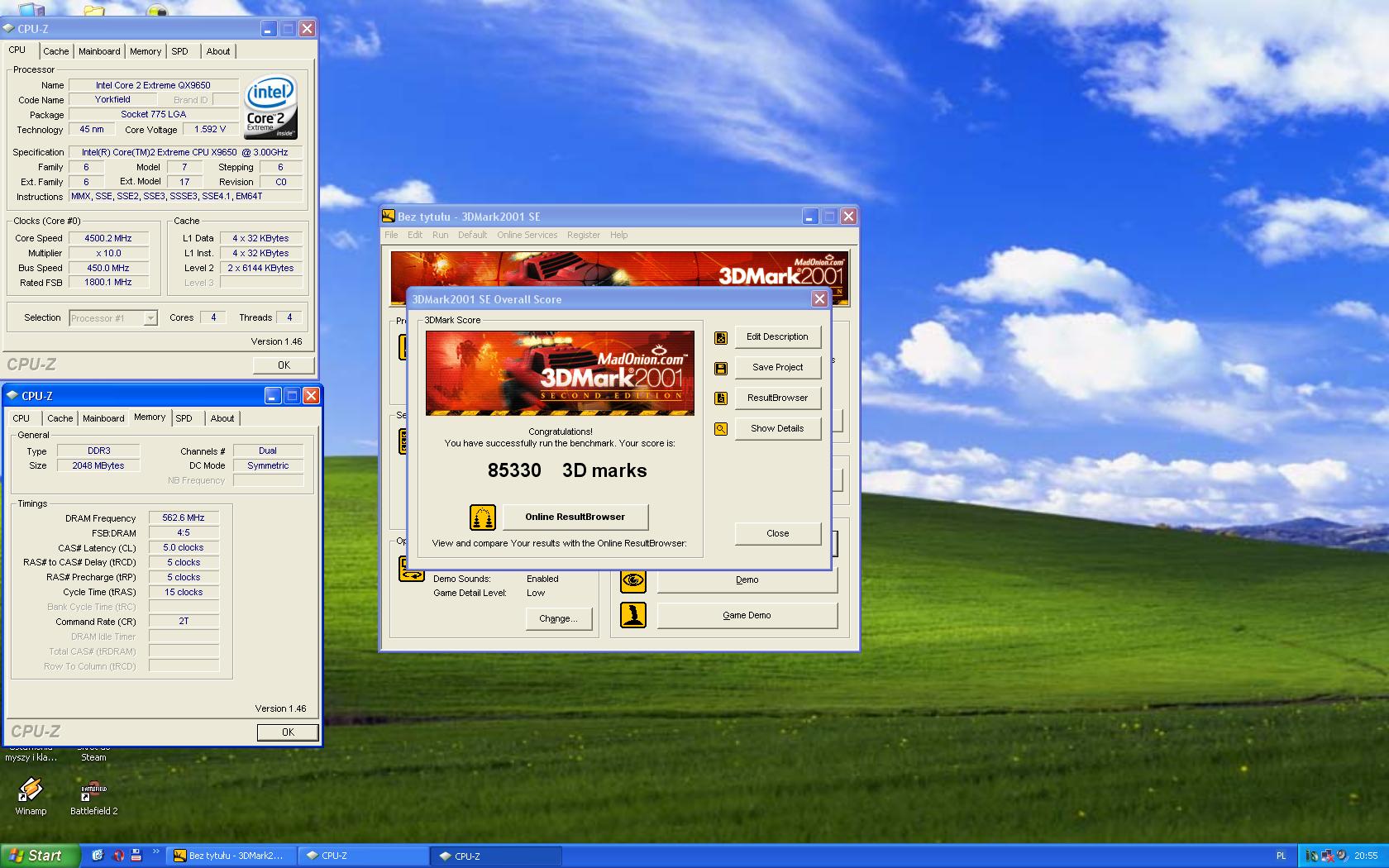Click the processor Name field QX9650
1389x868 pixels.
click(x=153, y=85)
